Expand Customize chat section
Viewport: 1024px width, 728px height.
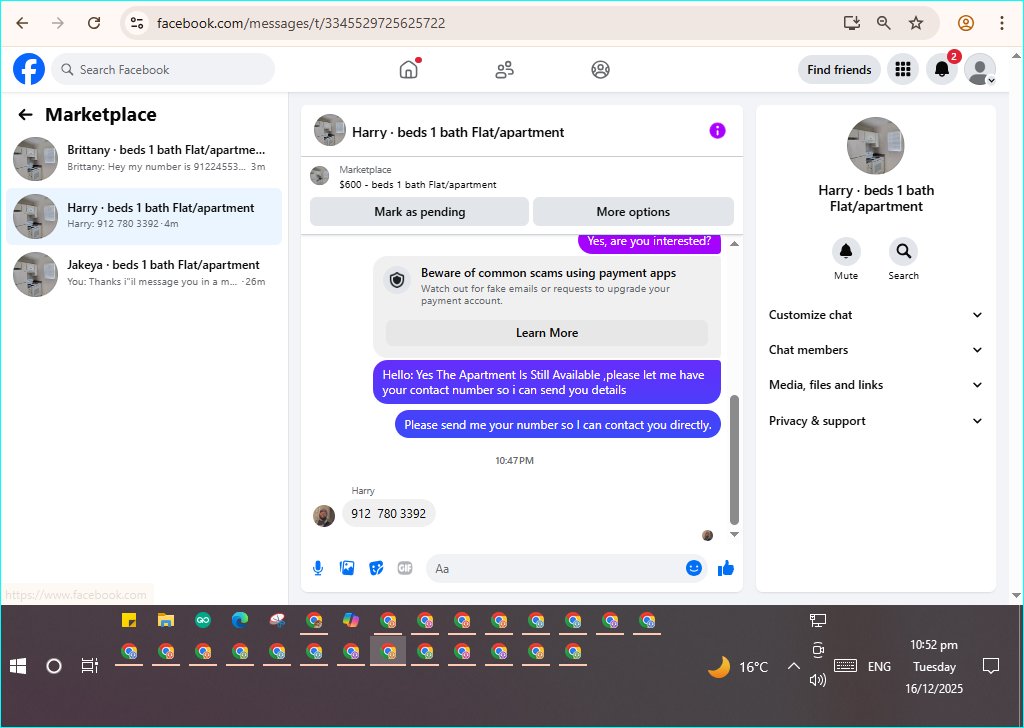(x=876, y=315)
